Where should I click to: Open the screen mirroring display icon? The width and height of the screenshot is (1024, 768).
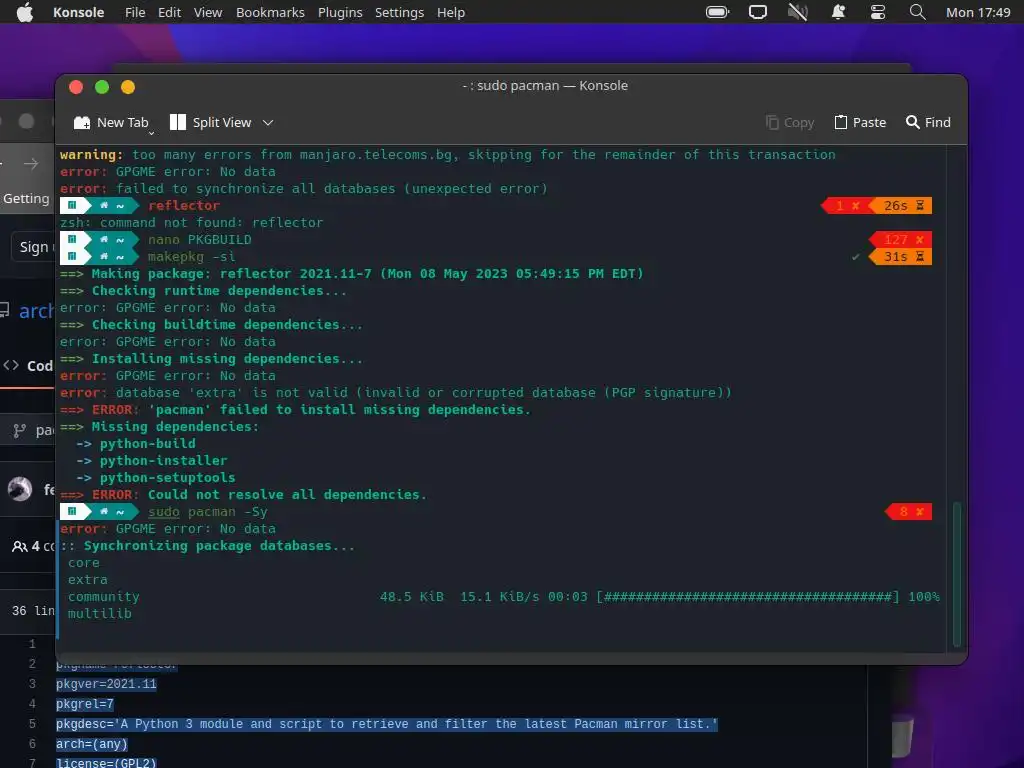758,12
